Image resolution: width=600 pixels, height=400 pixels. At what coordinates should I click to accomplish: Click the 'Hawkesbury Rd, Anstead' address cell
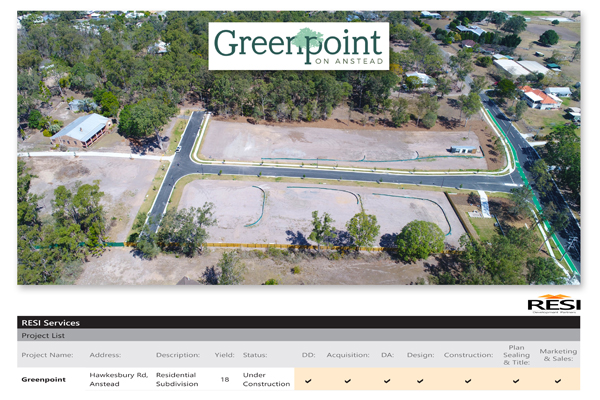point(119,379)
